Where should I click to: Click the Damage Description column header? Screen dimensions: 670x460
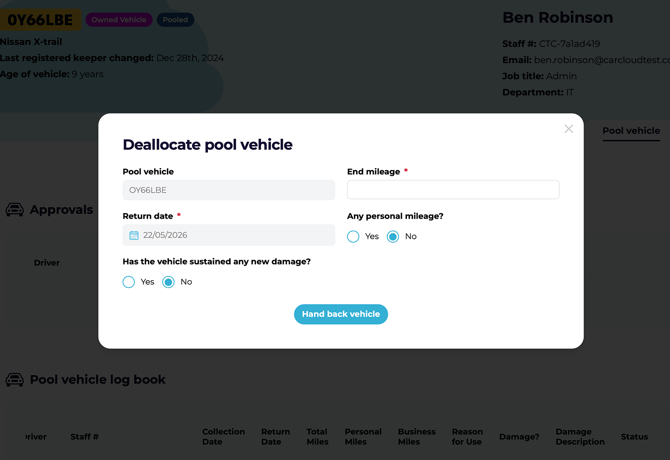coord(580,437)
